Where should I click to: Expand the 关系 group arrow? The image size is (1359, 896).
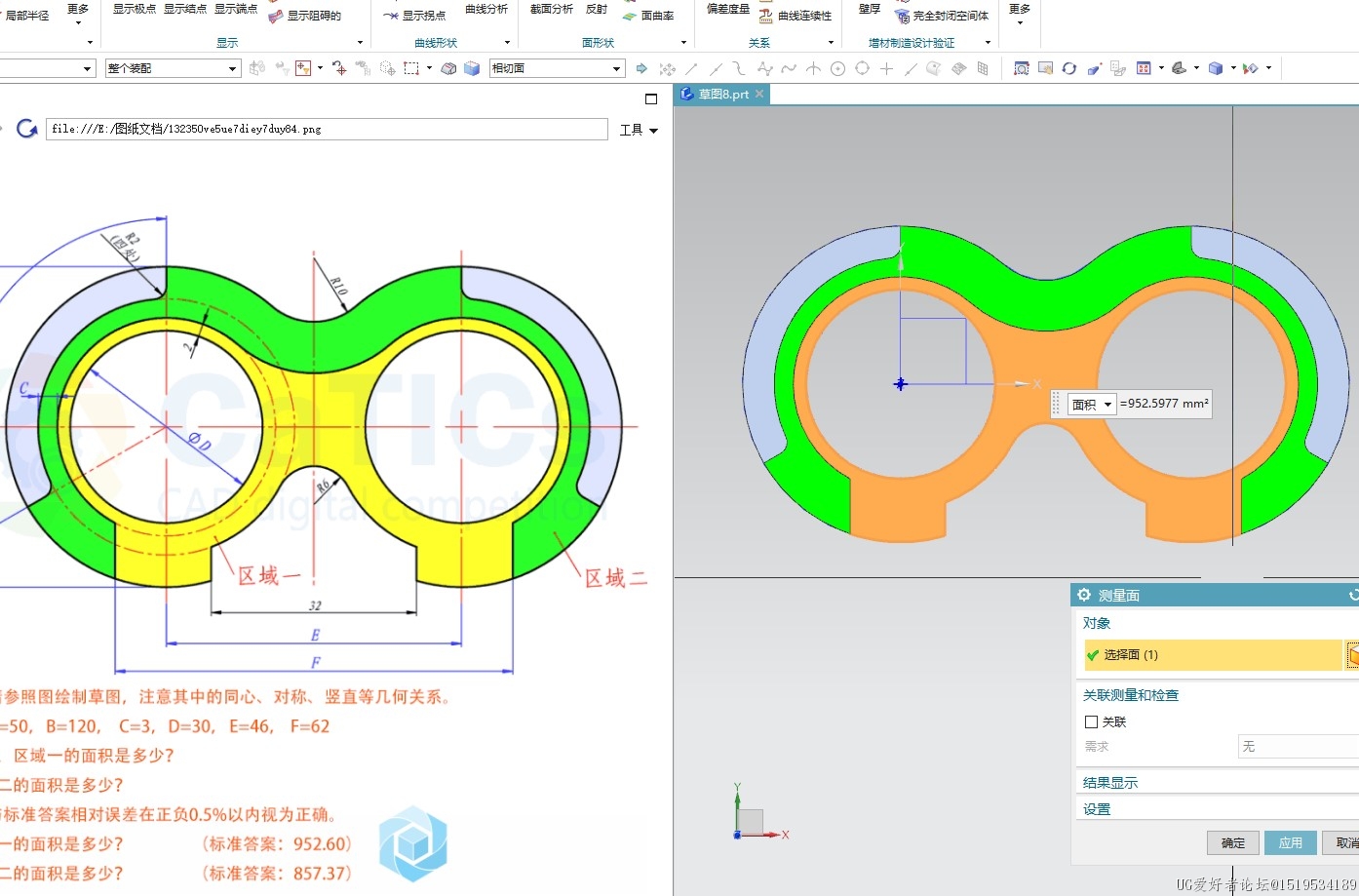831,43
